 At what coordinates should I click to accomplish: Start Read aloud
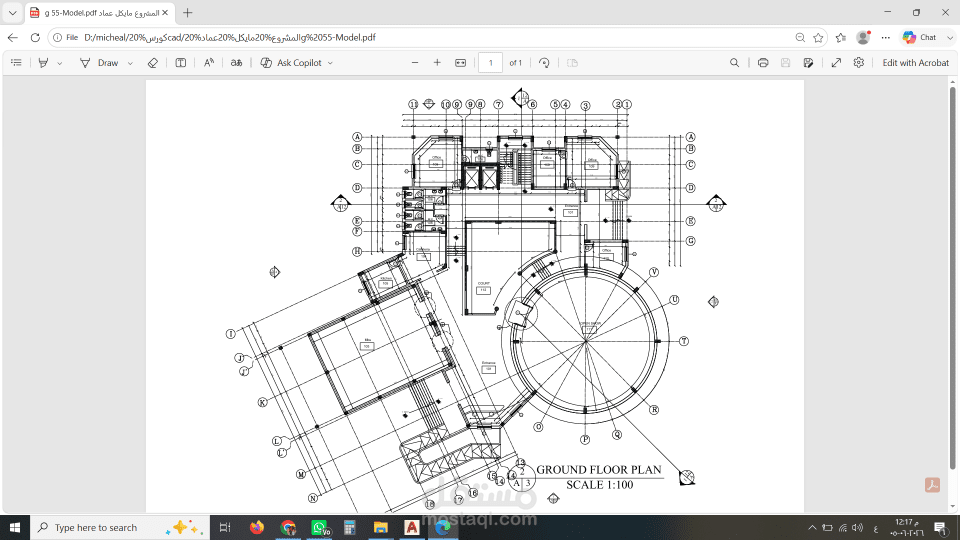click(x=209, y=62)
